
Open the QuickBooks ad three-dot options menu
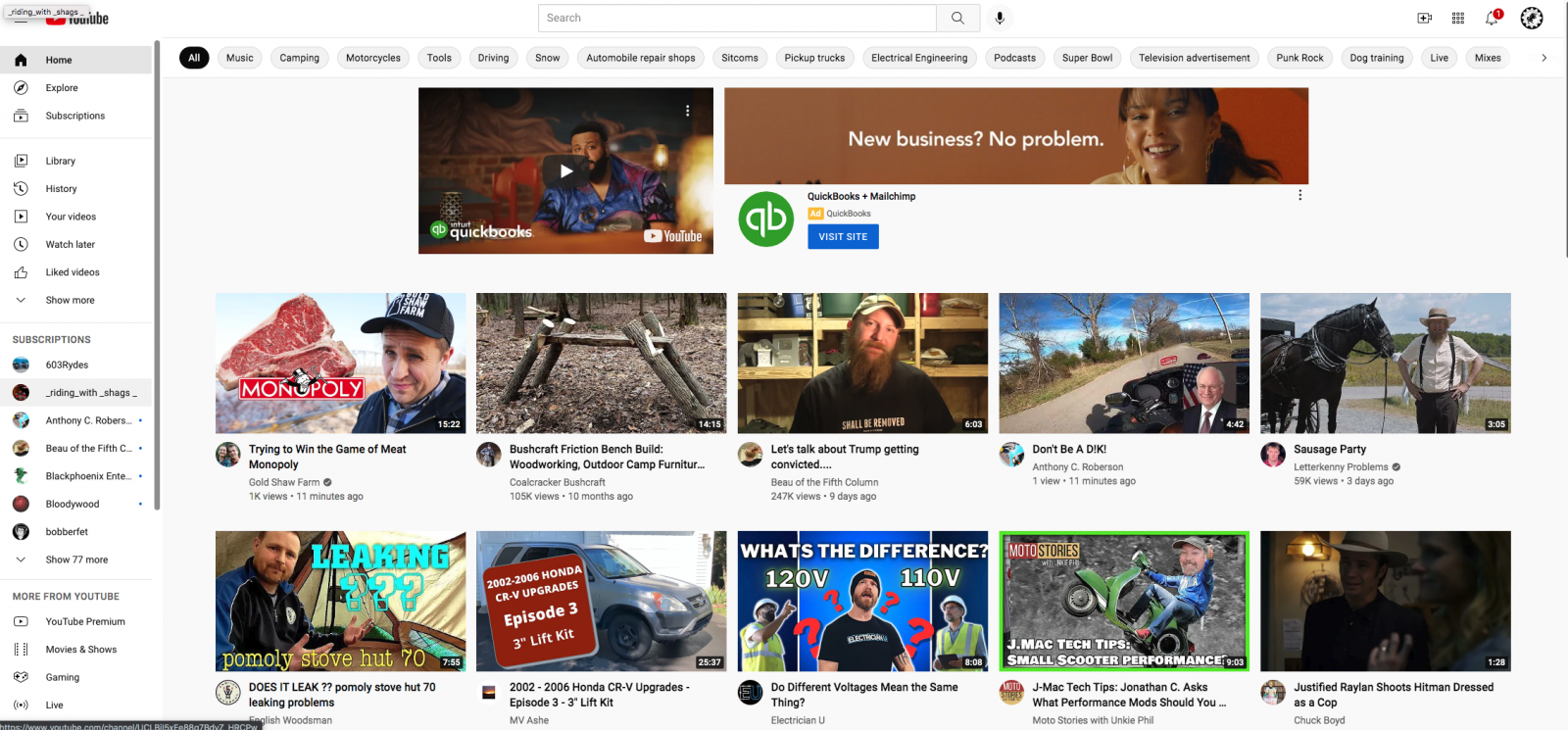[x=1299, y=195]
